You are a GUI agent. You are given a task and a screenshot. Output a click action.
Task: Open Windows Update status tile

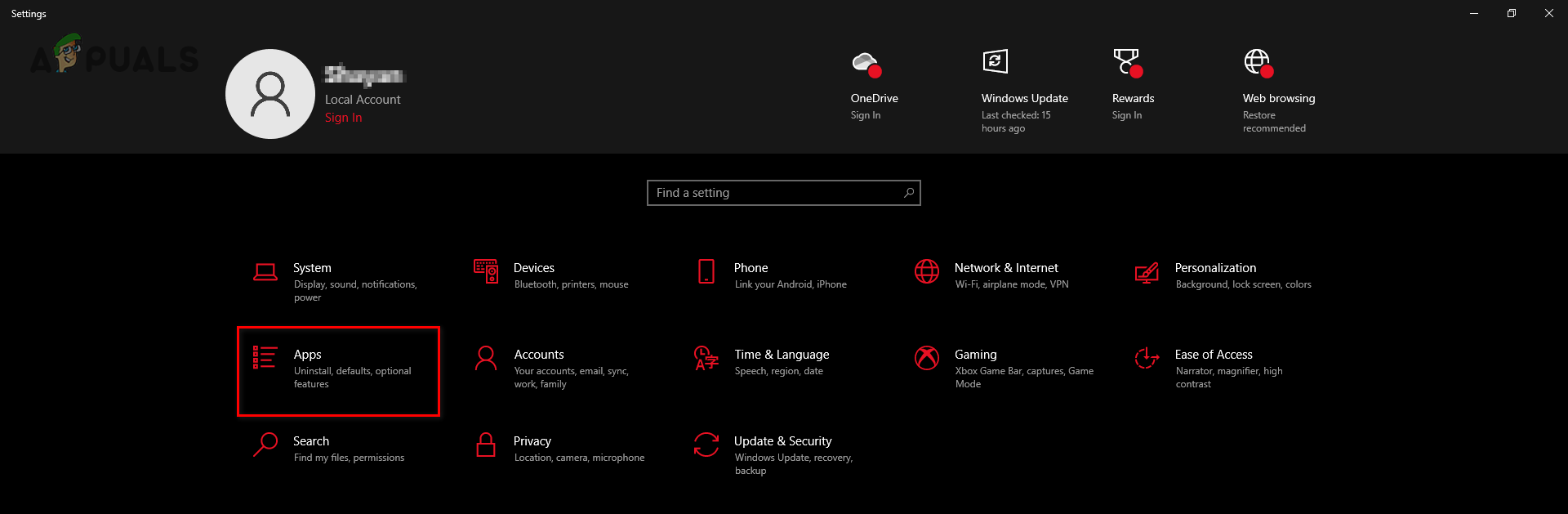[1024, 98]
